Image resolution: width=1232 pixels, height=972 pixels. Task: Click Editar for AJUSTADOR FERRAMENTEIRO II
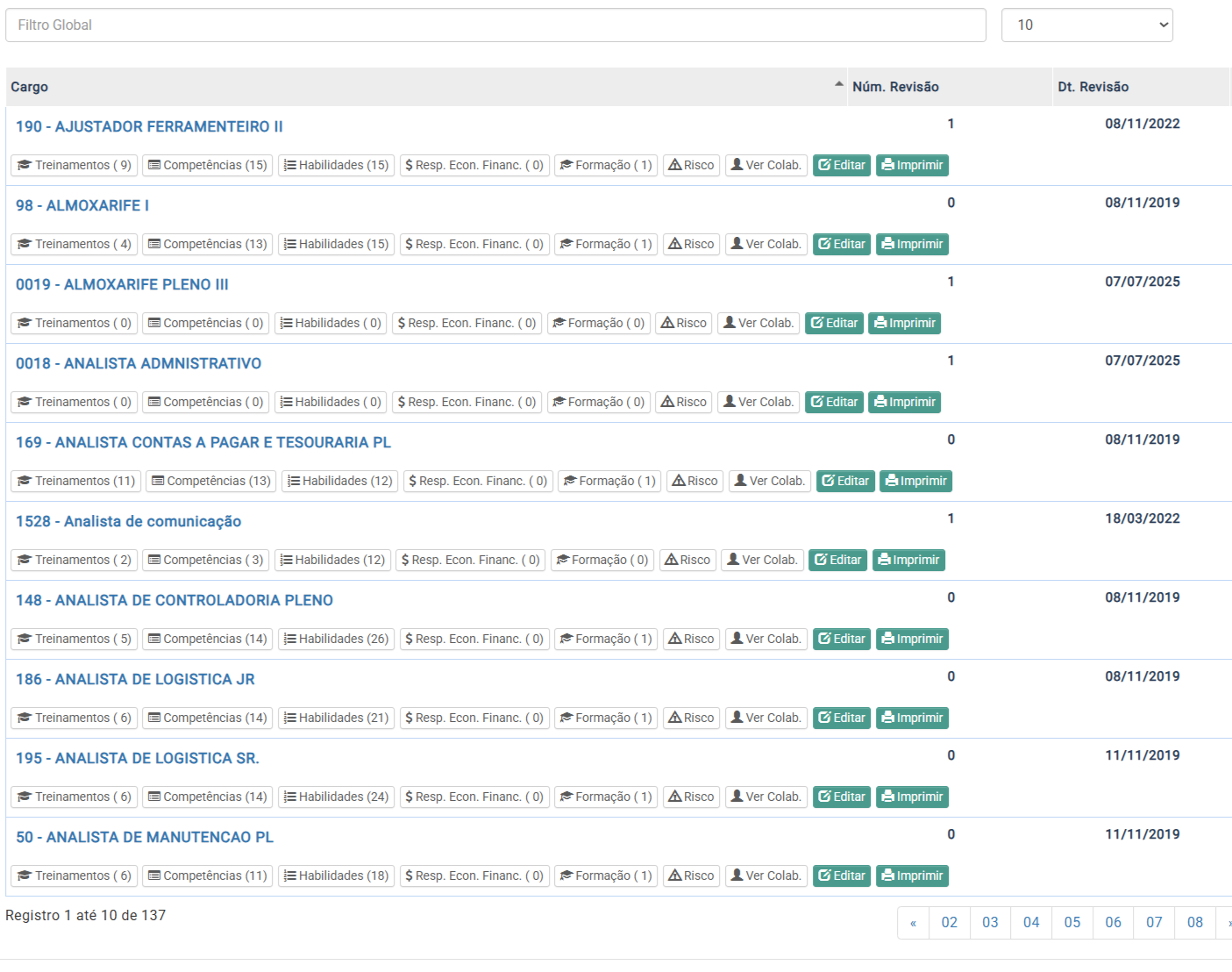841,165
